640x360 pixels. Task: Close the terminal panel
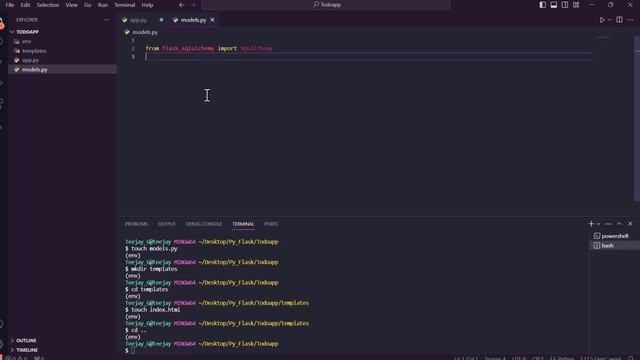click(630, 224)
